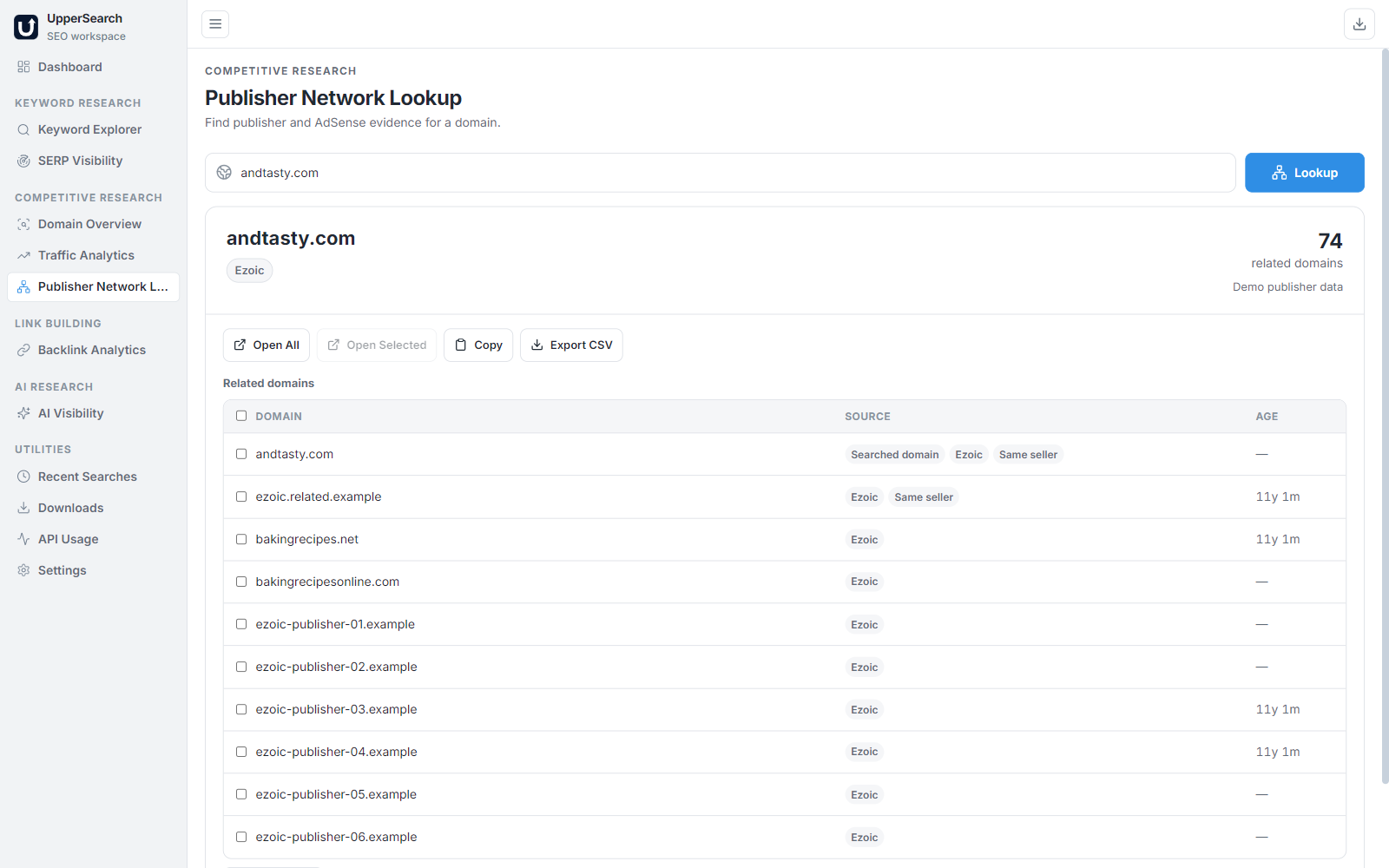Click the download icon at top right
The width and height of the screenshot is (1389, 868).
(x=1359, y=24)
